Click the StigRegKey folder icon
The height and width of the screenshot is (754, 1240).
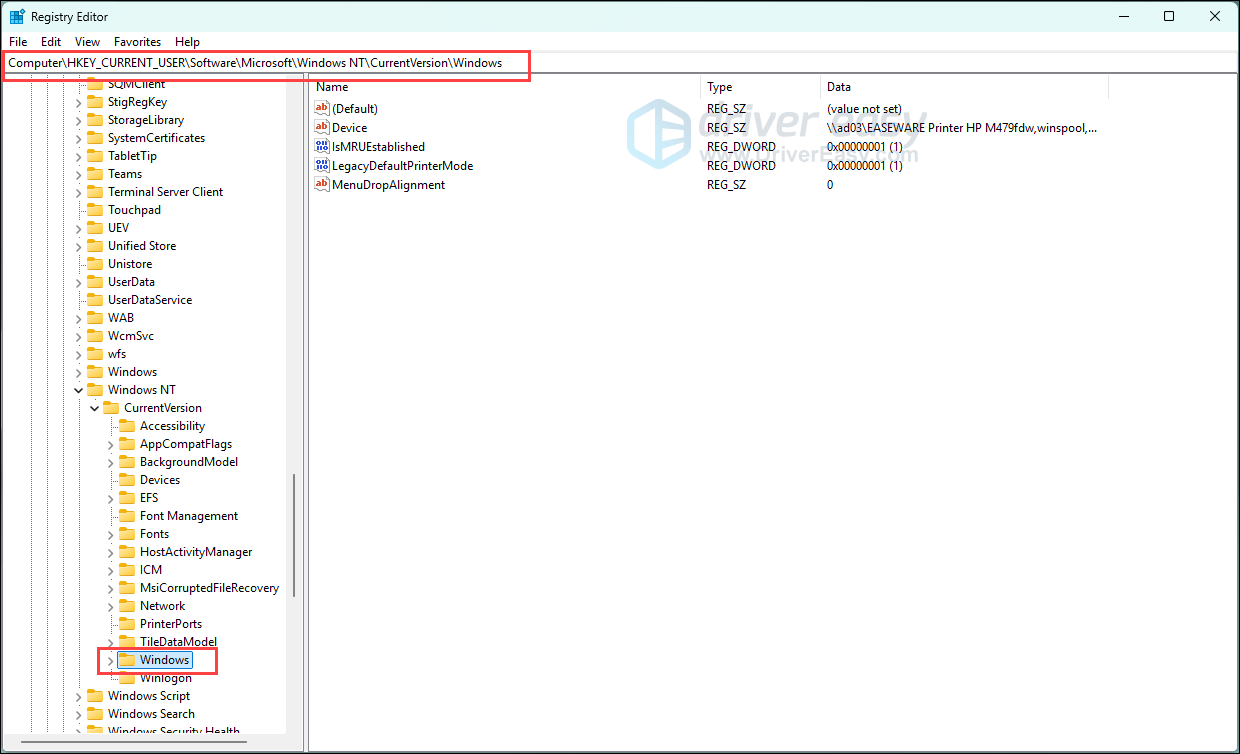tap(95, 102)
